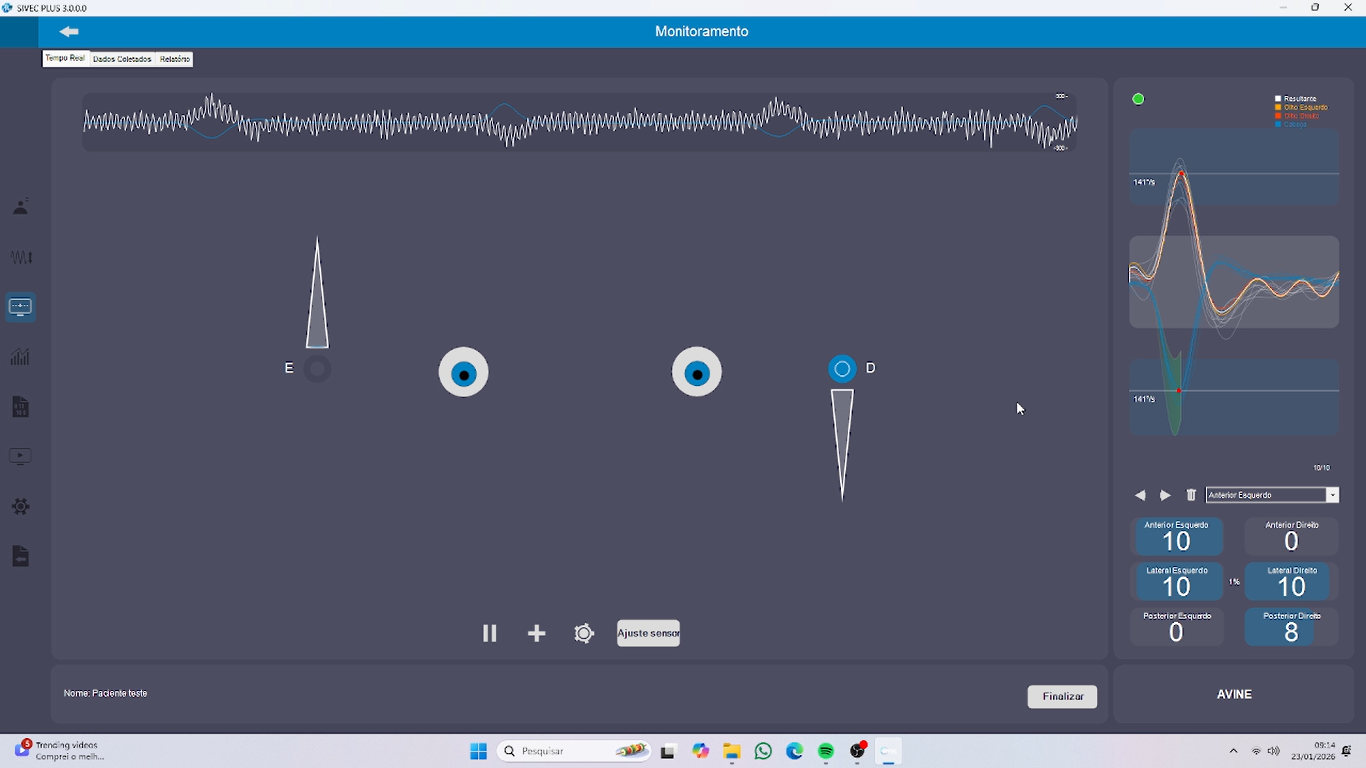
Task: Open the bar chart sidebar icon
Action: pos(20,357)
